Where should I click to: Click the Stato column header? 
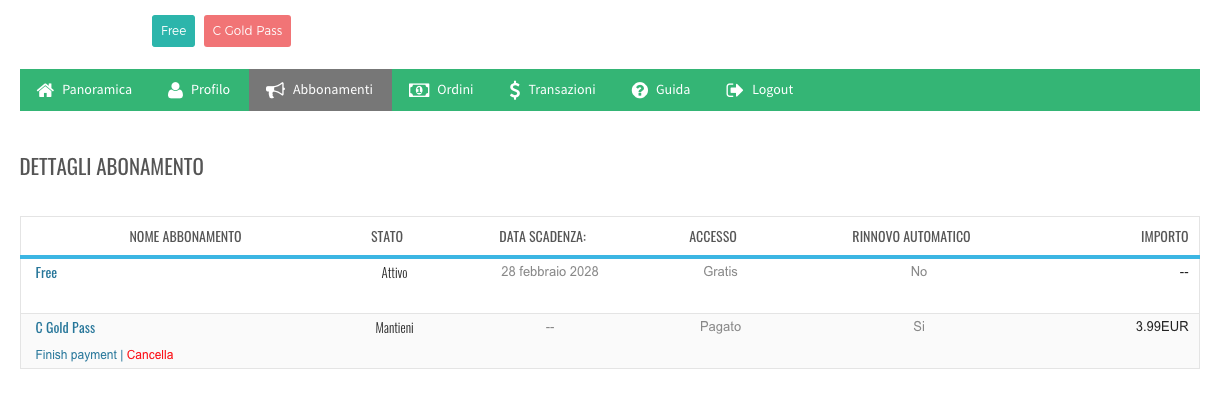[x=387, y=237]
